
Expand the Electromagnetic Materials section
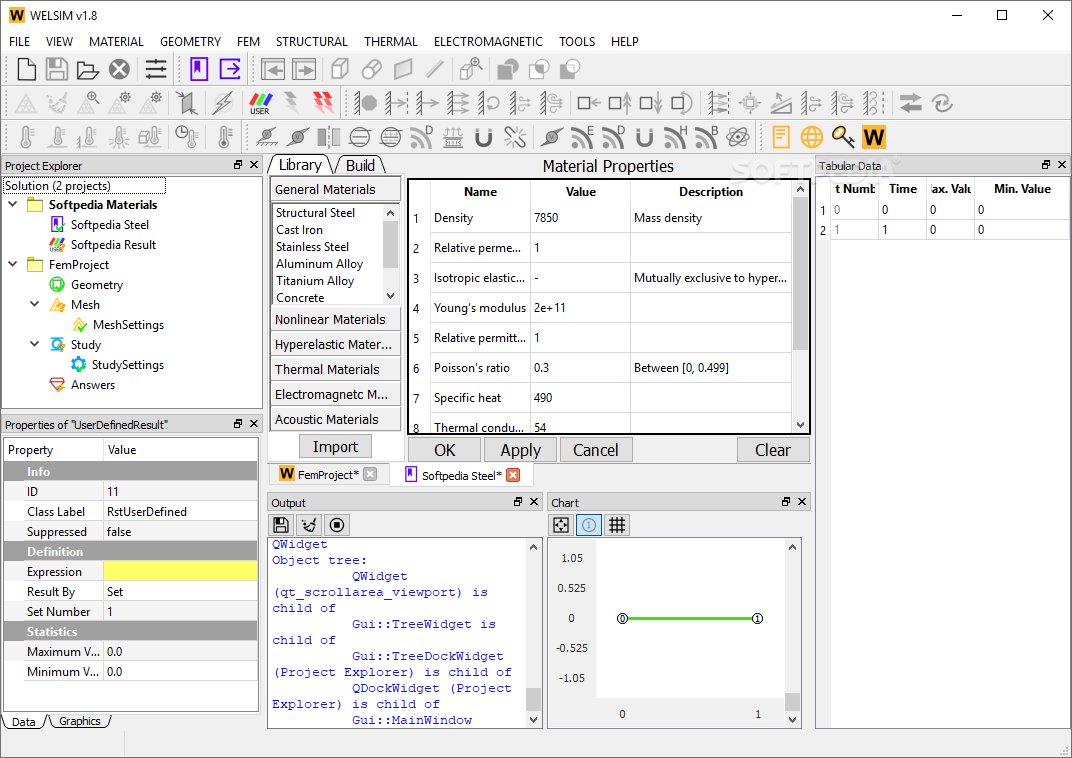pyautogui.click(x=336, y=394)
